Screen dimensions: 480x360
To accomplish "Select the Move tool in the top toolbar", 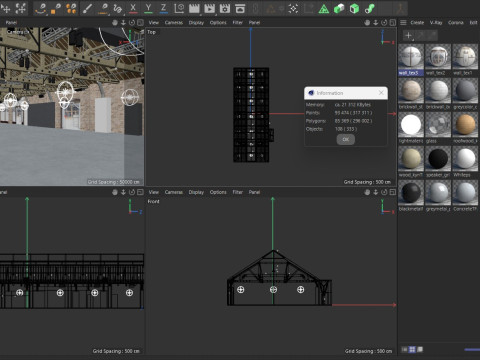I will point(6,8).
